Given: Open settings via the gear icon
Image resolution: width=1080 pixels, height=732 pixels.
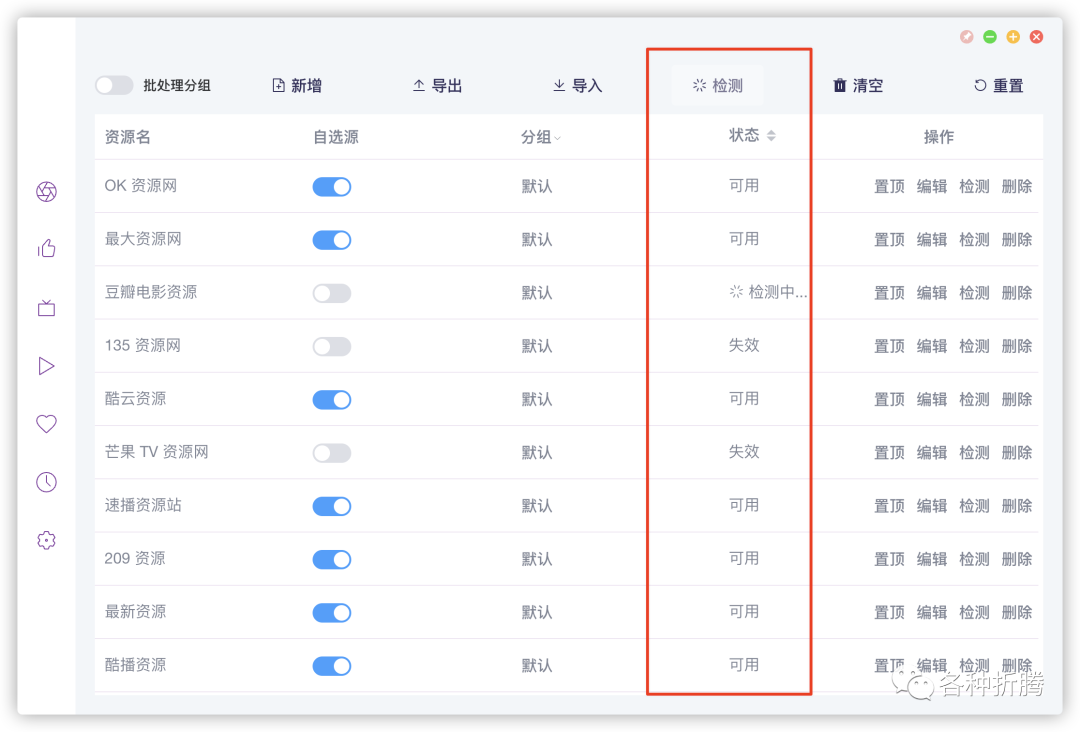Looking at the screenshot, I should (46, 540).
